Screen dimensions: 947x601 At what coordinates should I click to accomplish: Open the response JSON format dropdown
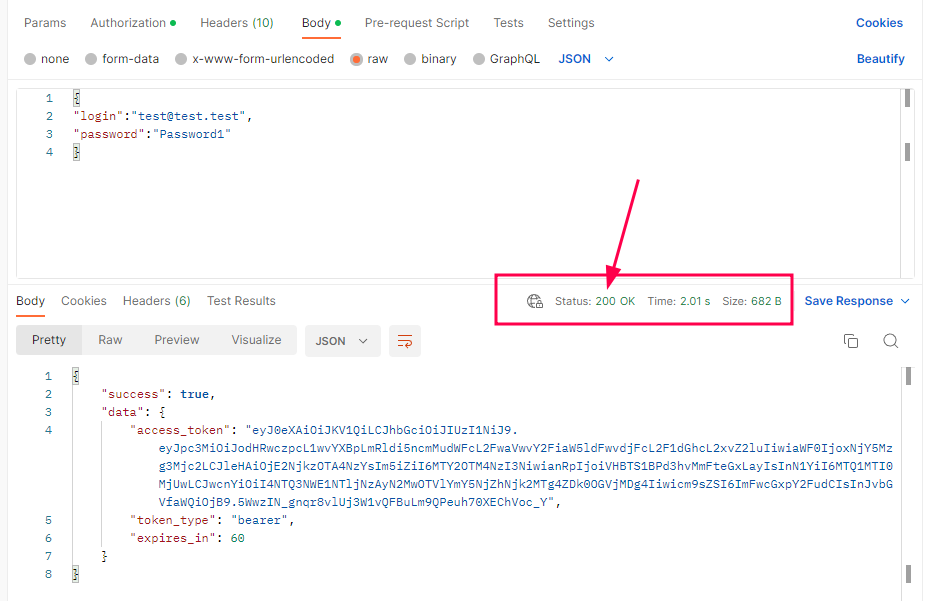(342, 341)
